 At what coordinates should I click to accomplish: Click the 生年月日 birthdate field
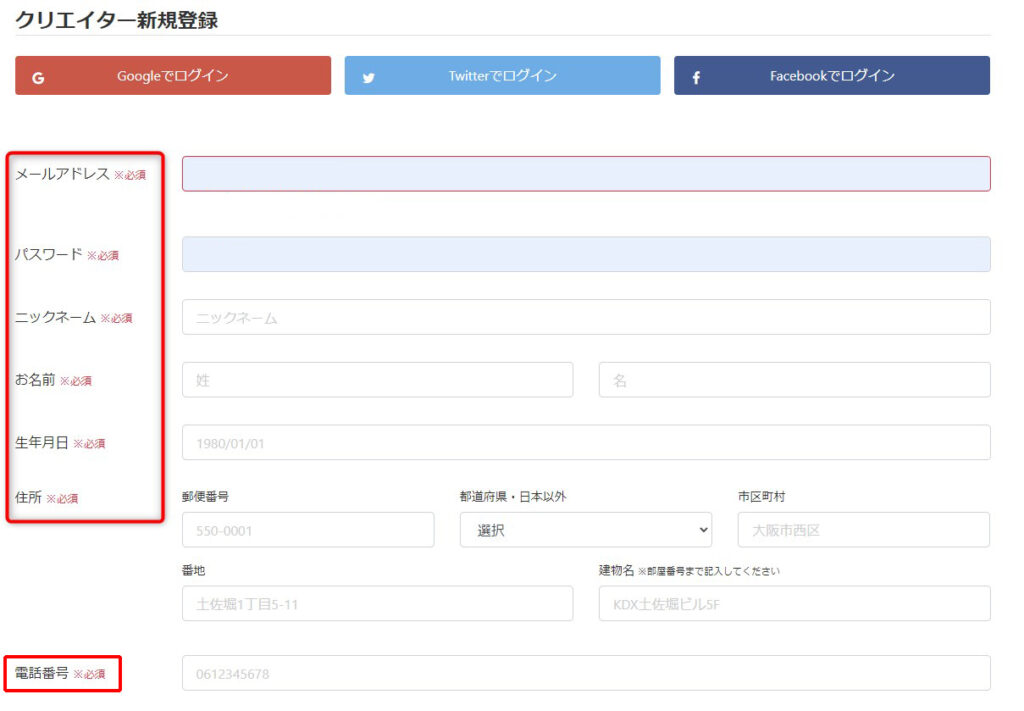pos(585,441)
